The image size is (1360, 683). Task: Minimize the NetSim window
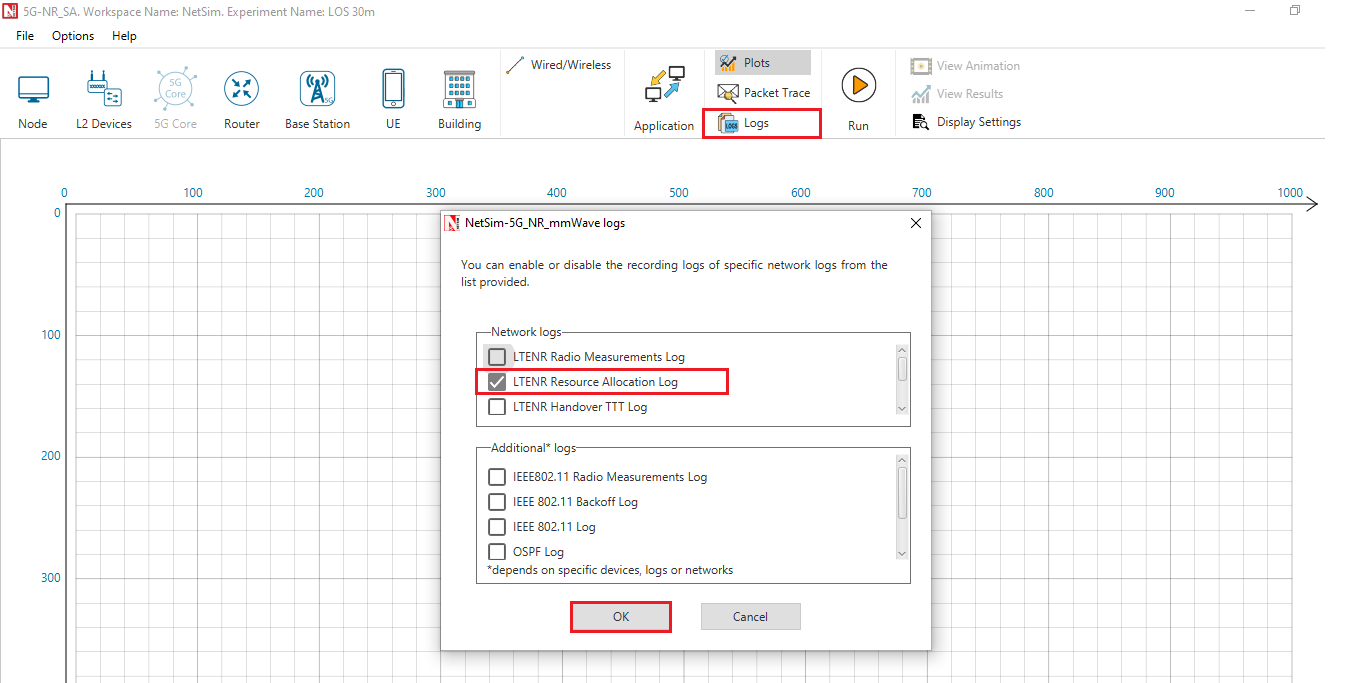(1250, 11)
